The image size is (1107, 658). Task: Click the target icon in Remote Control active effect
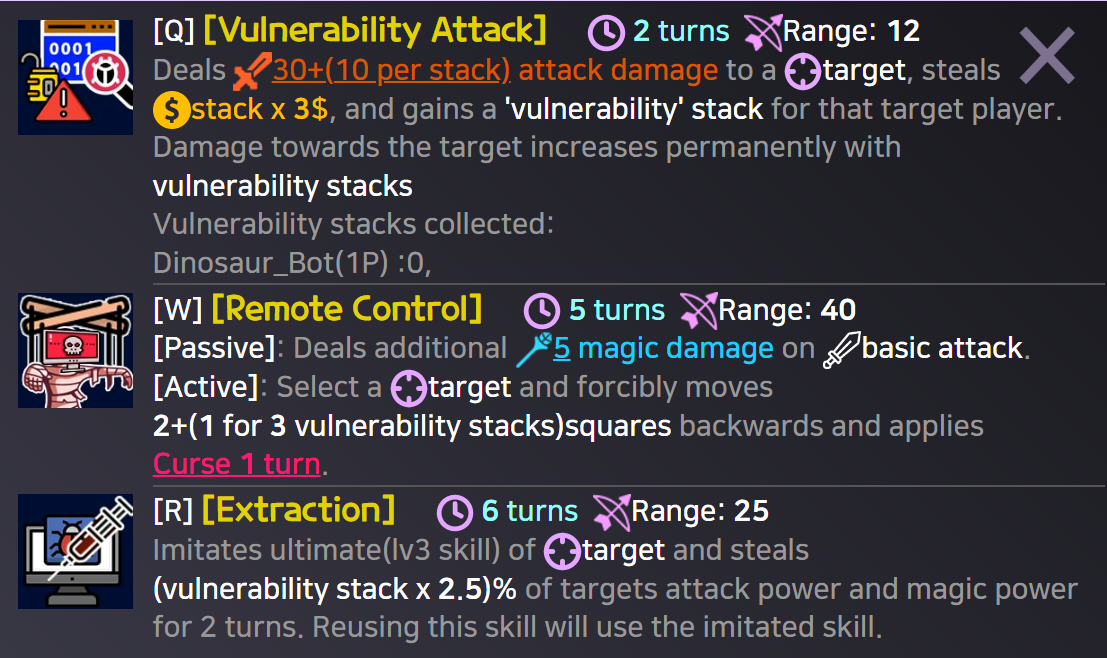pos(408,387)
